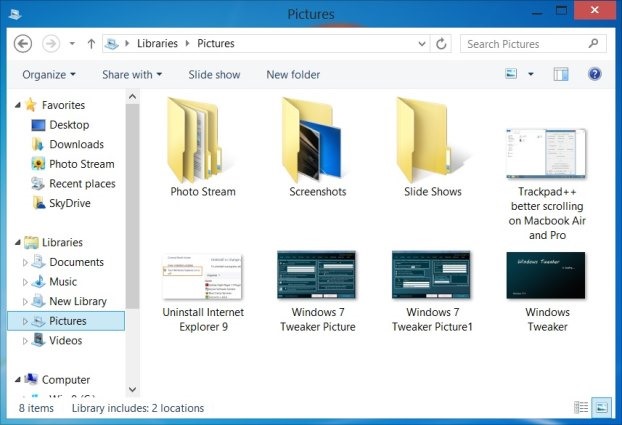This screenshot has width=622, height=425.
Task: Select Favorites in the navigation pane
Action: click(x=63, y=105)
